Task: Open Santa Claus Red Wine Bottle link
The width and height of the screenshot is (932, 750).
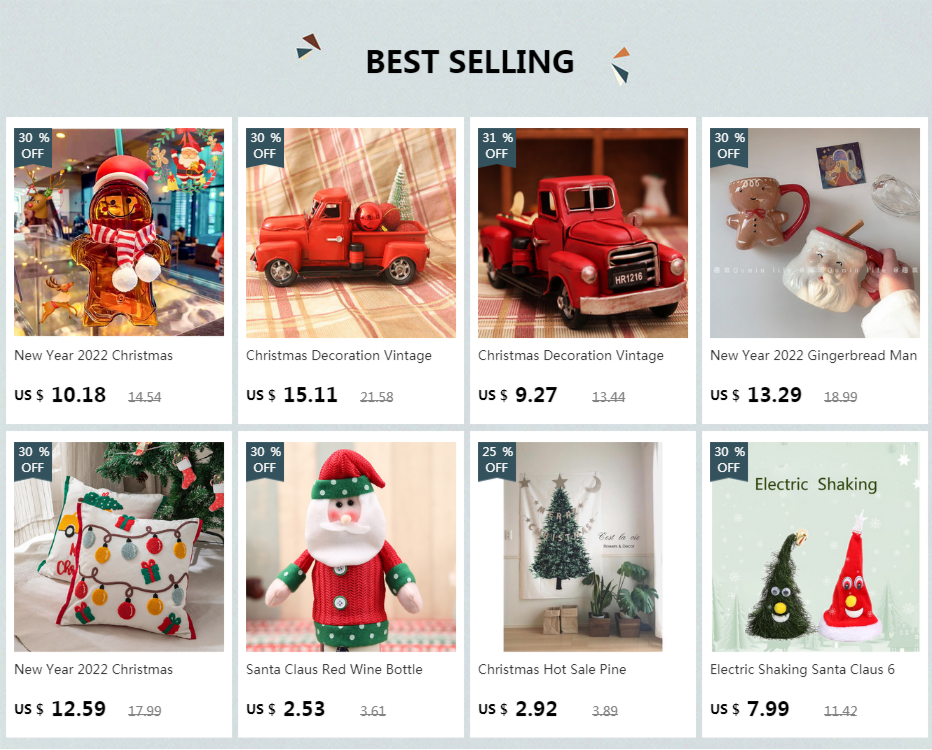Action: [334, 669]
